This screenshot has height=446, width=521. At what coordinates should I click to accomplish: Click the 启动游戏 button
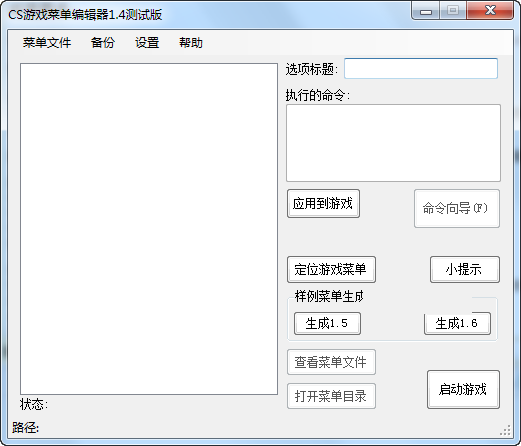pos(463,390)
